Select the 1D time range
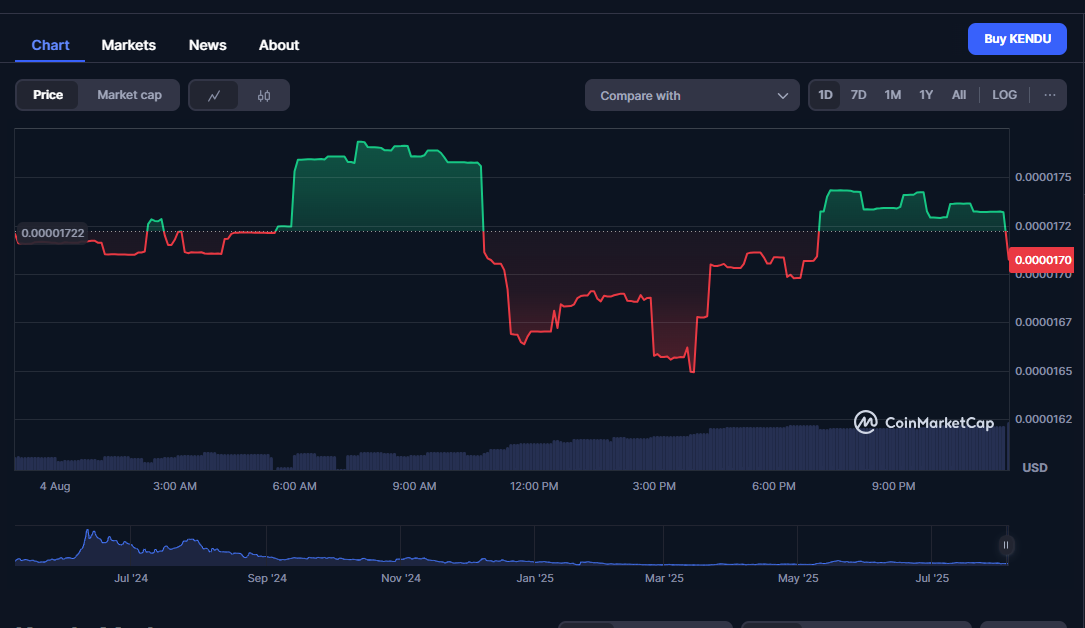 (x=825, y=95)
